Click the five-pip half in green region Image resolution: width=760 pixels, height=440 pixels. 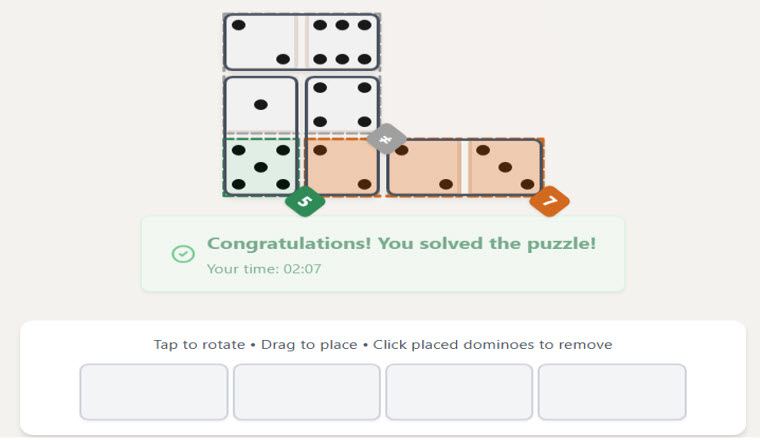(x=261, y=167)
